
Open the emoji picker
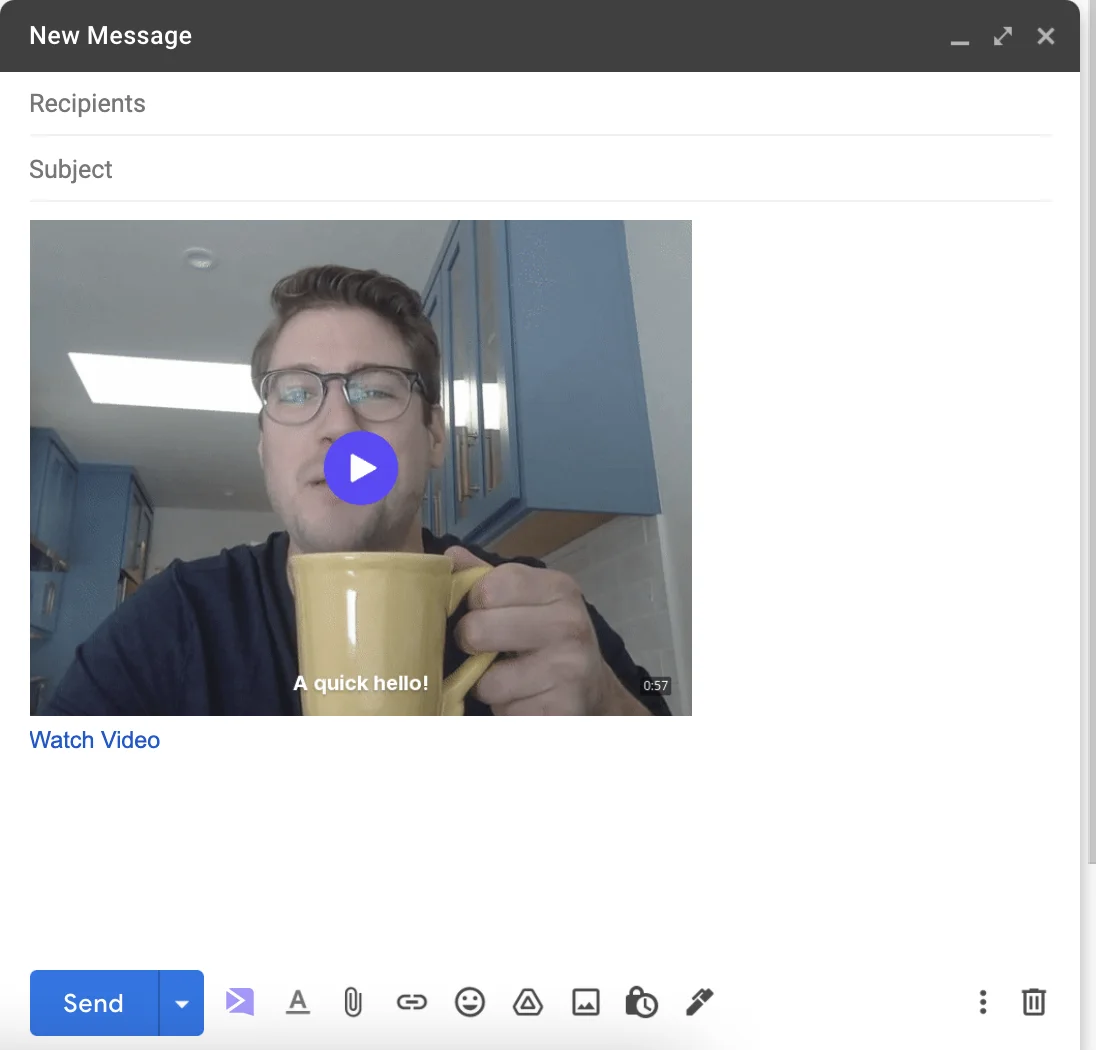click(x=470, y=1002)
